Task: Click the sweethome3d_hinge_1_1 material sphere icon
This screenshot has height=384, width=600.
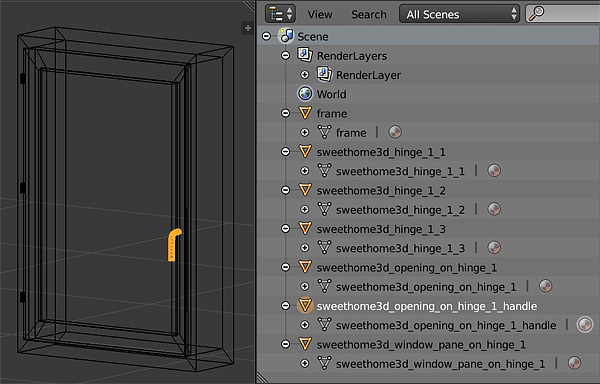Action: [x=494, y=170]
